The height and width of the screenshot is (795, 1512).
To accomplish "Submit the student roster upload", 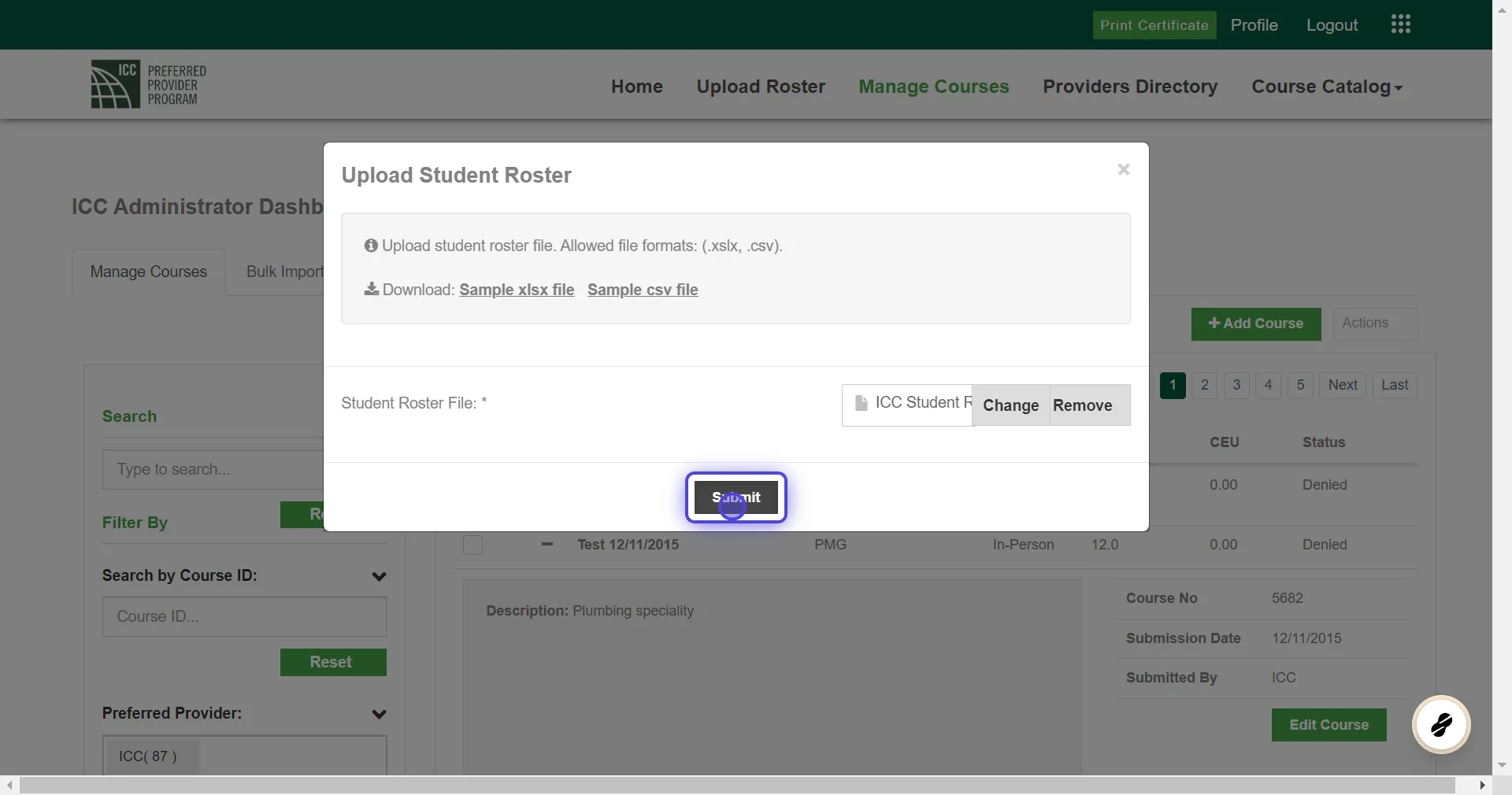I will pyautogui.click(x=736, y=497).
